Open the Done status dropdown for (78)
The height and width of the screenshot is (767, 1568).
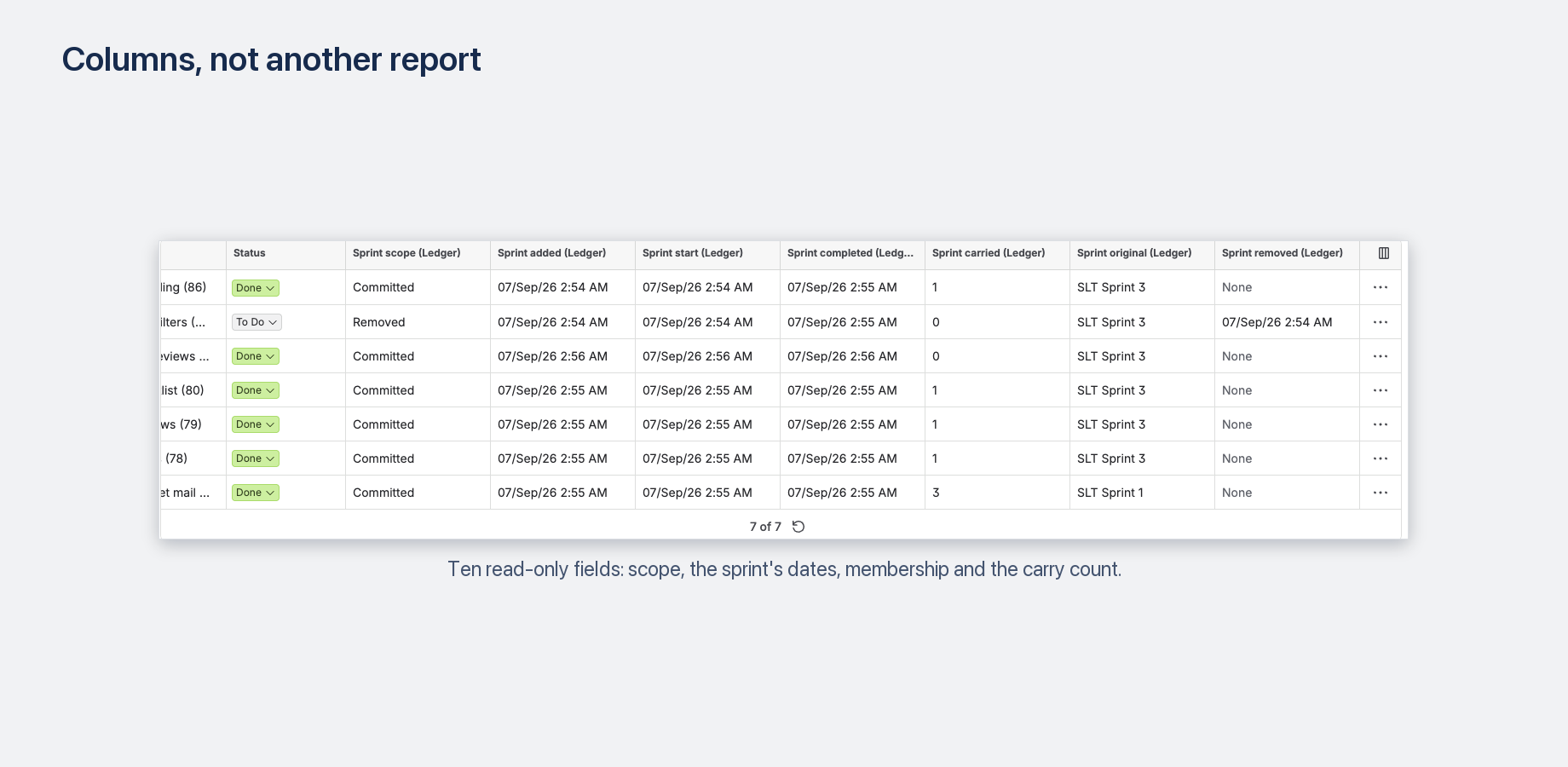point(256,458)
